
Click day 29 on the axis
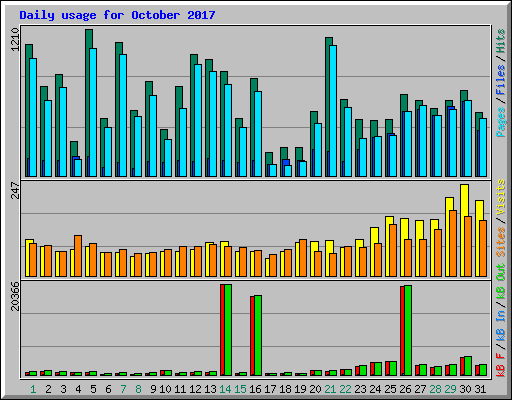coord(450,389)
